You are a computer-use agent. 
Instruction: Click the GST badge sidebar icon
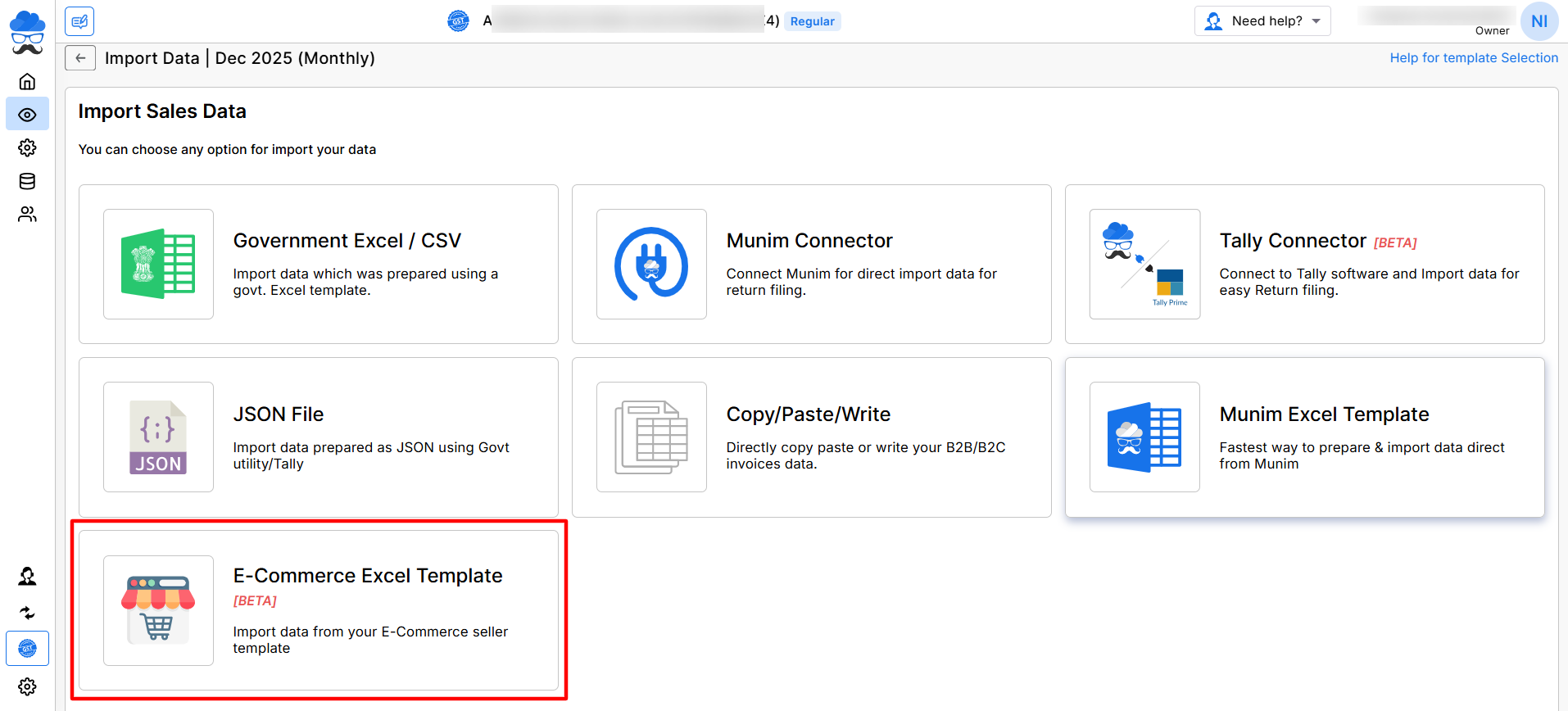(27, 649)
